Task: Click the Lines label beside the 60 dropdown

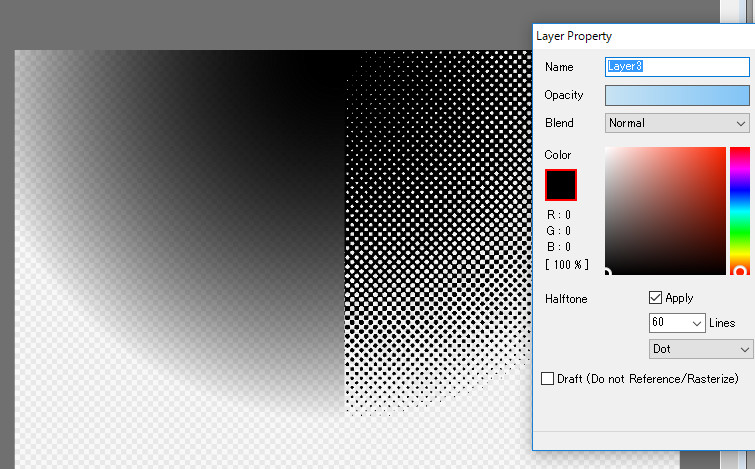Action: tap(722, 323)
